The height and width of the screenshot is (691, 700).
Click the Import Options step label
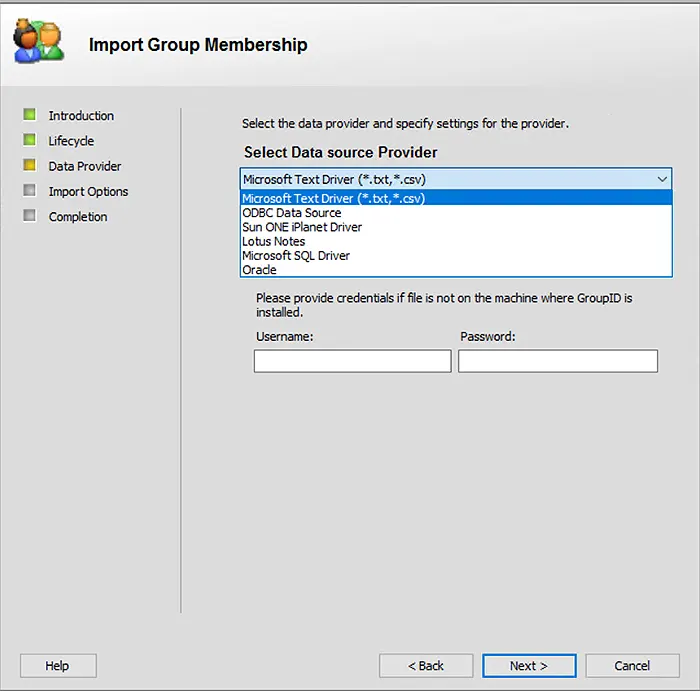pyautogui.click(x=88, y=191)
